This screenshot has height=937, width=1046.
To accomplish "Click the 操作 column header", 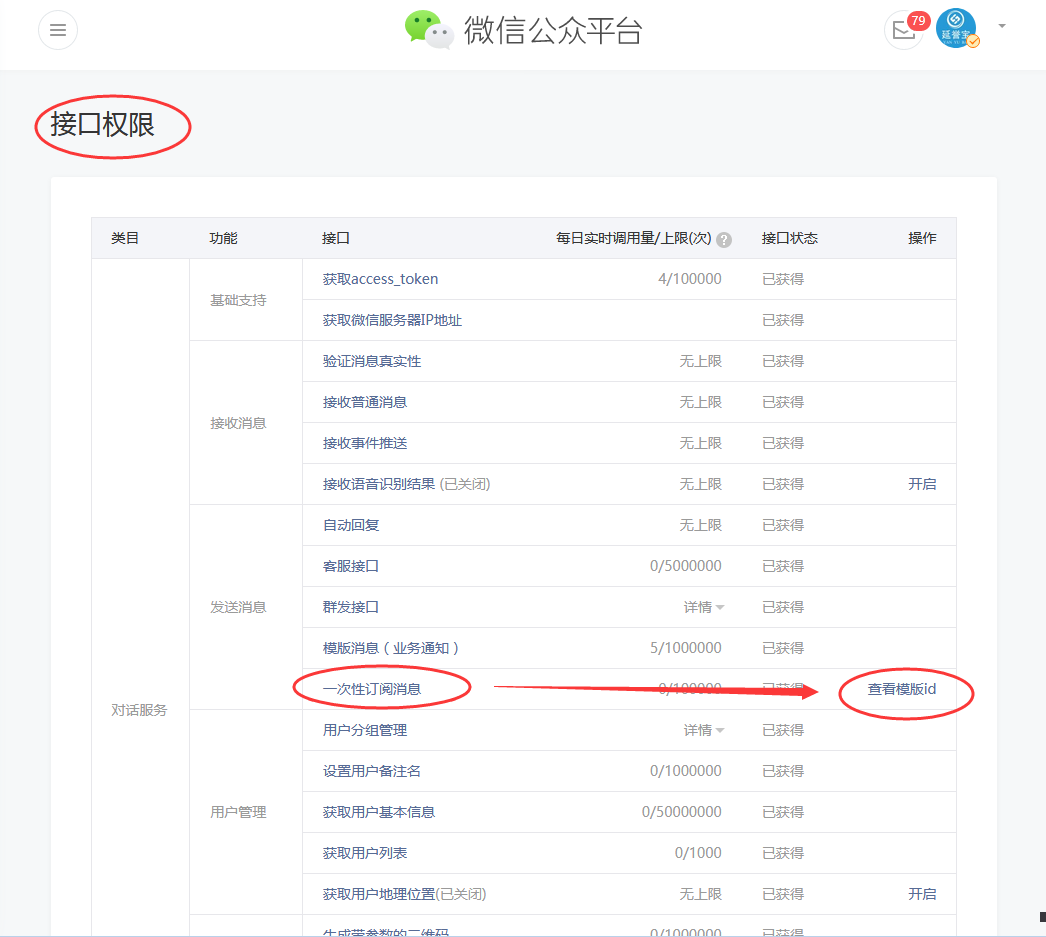I will [922, 238].
